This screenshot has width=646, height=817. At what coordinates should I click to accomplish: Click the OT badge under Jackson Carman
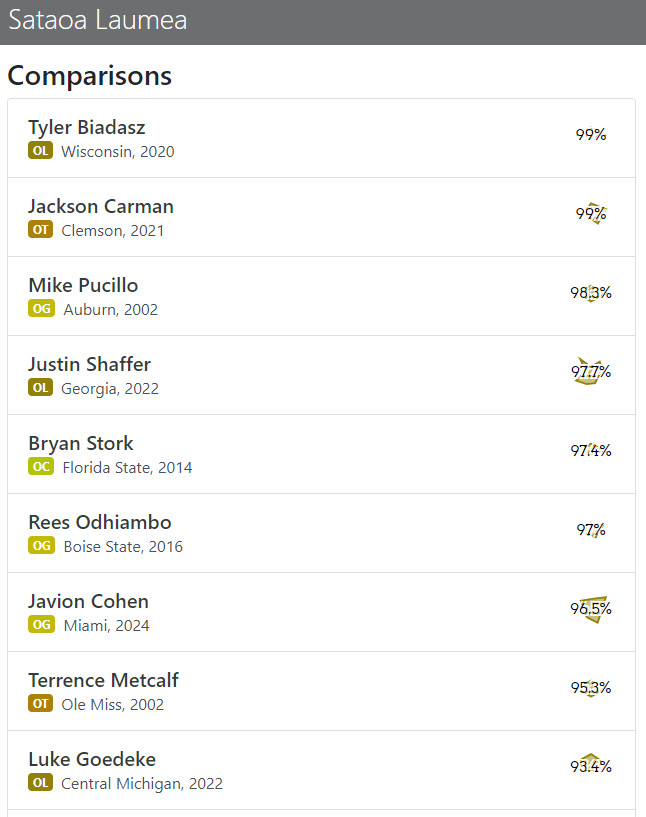[x=40, y=230]
